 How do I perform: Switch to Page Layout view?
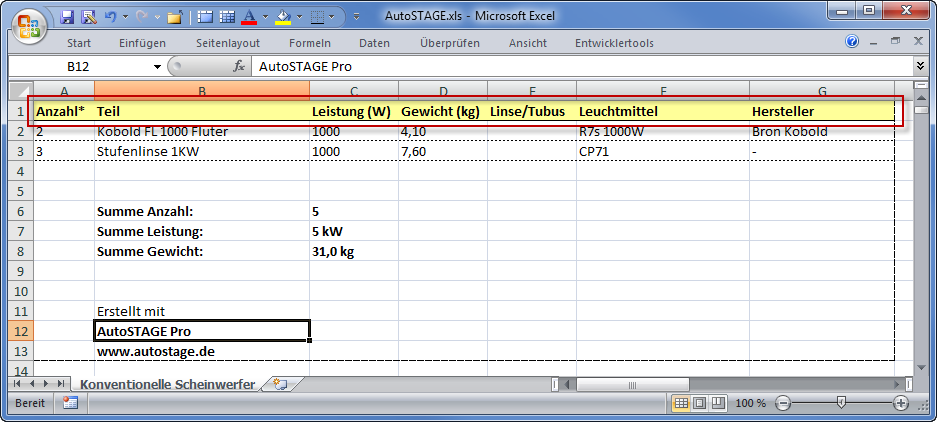pos(699,403)
